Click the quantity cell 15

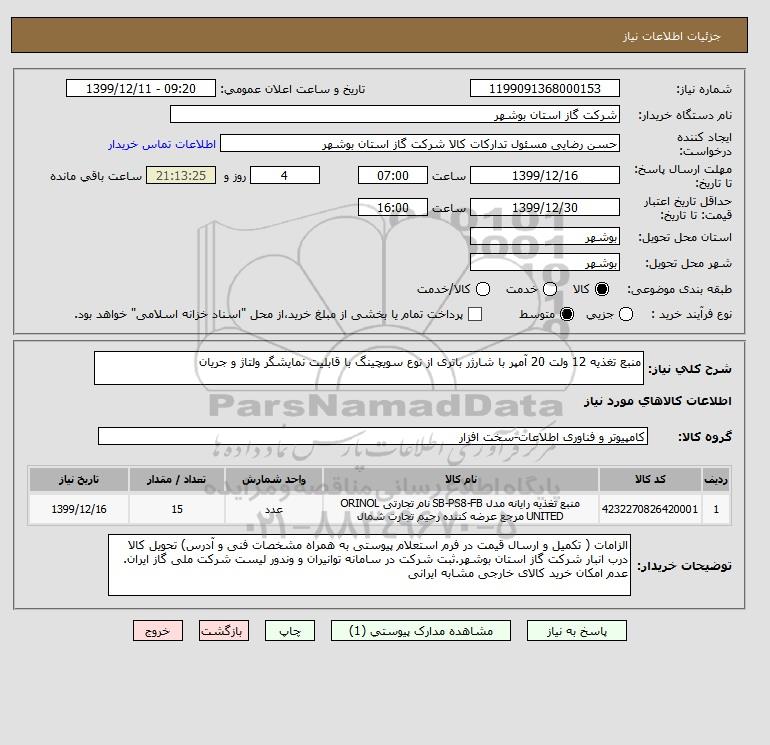tap(177, 509)
